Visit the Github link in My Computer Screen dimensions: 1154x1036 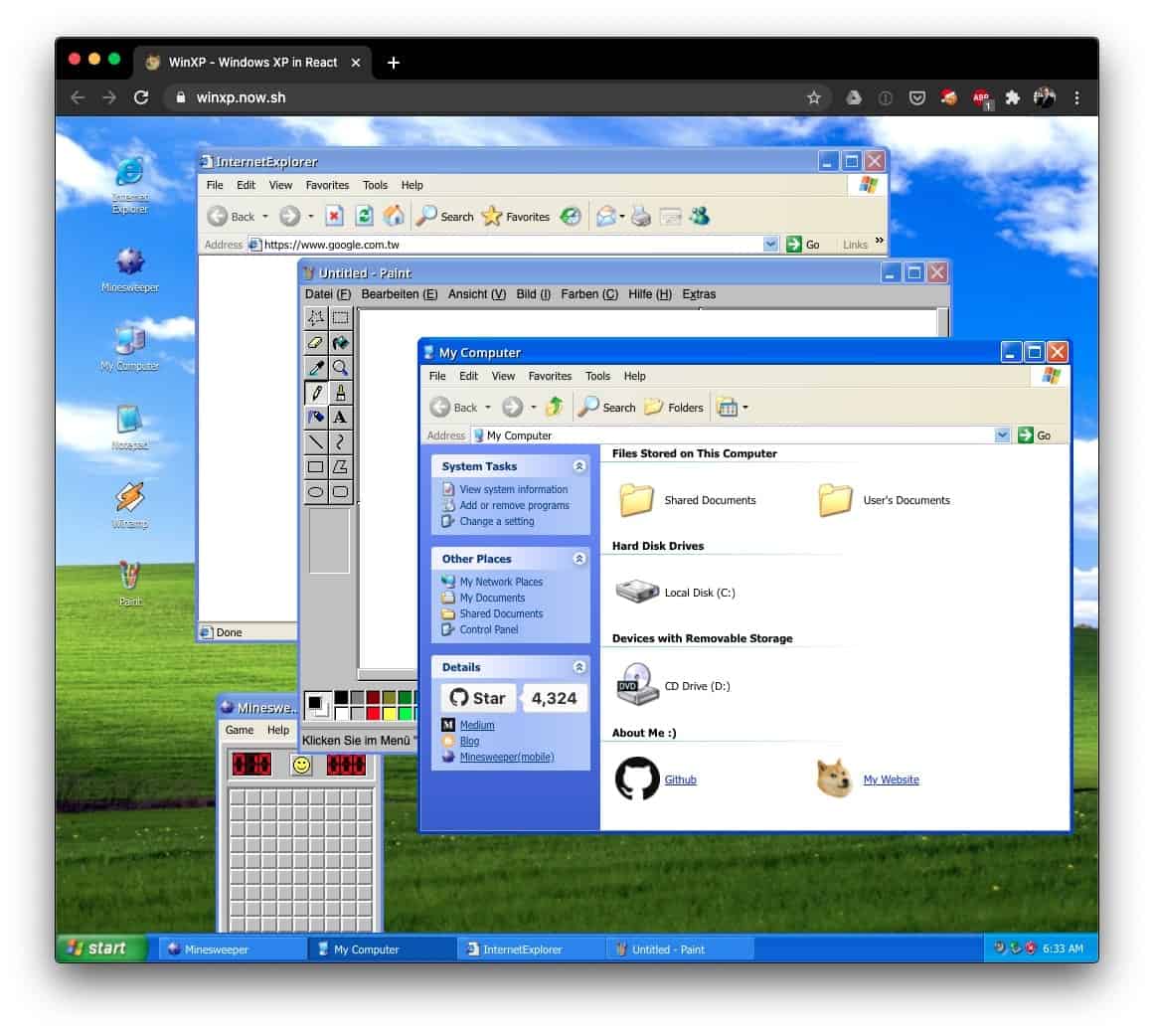680,779
